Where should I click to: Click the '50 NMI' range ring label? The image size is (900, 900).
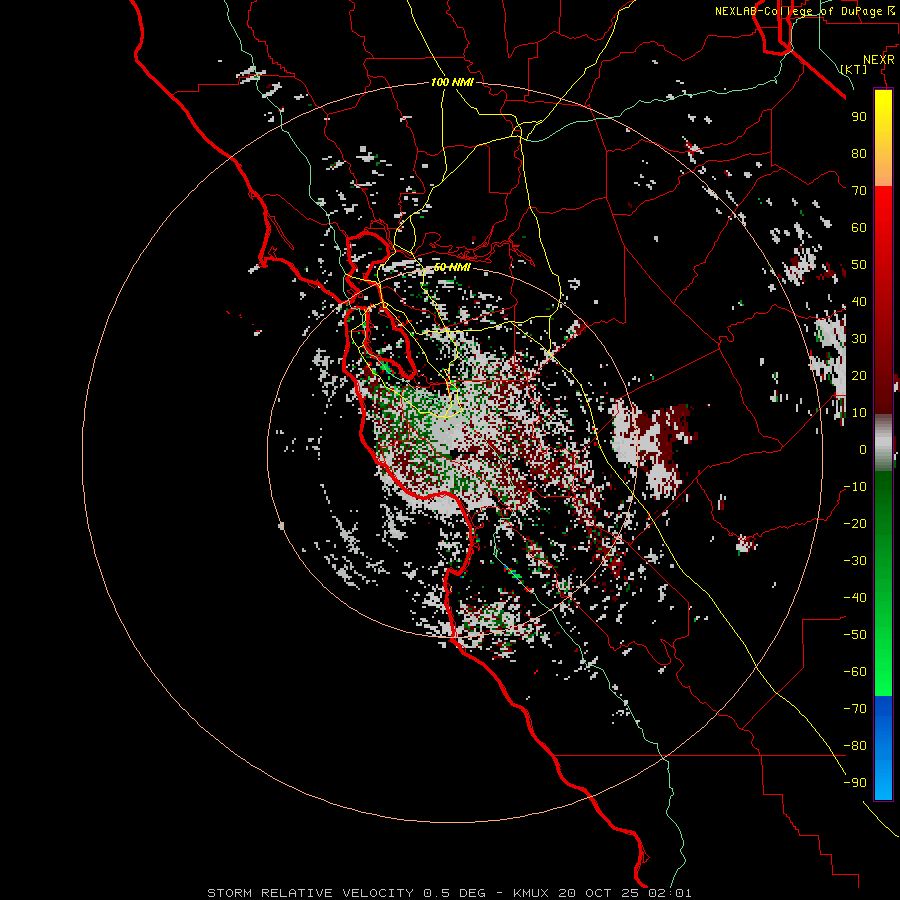pyautogui.click(x=452, y=267)
